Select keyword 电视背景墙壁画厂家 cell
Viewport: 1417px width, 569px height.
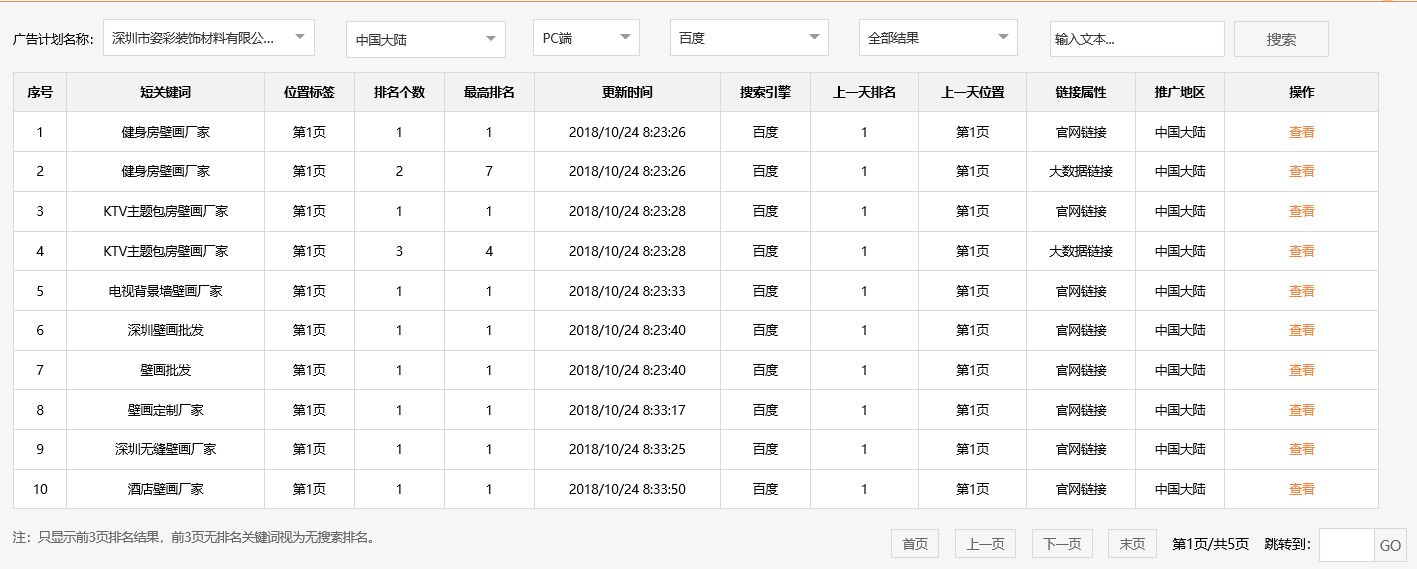[x=165, y=291]
